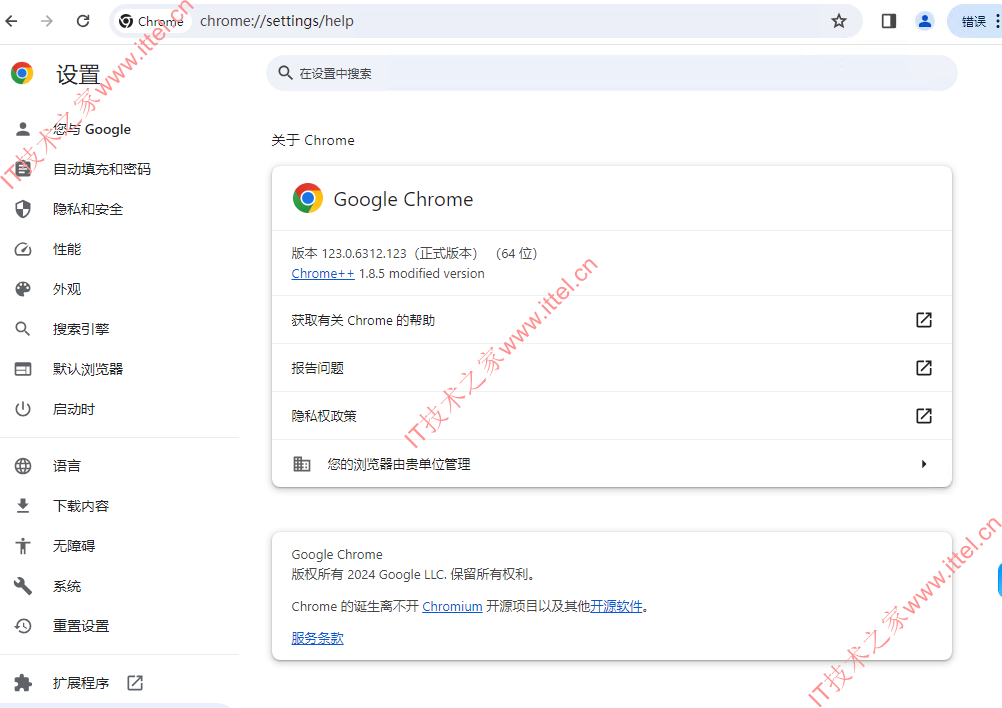Expand 您的浏览器由贵单位管理 details
Viewport: 1002px width, 708px height.
point(923,463)
